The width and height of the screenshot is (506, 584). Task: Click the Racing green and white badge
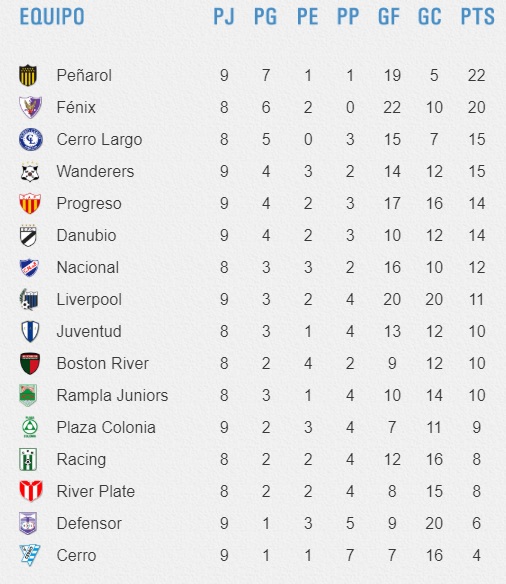pyautogui.click(x=28, y=460)
